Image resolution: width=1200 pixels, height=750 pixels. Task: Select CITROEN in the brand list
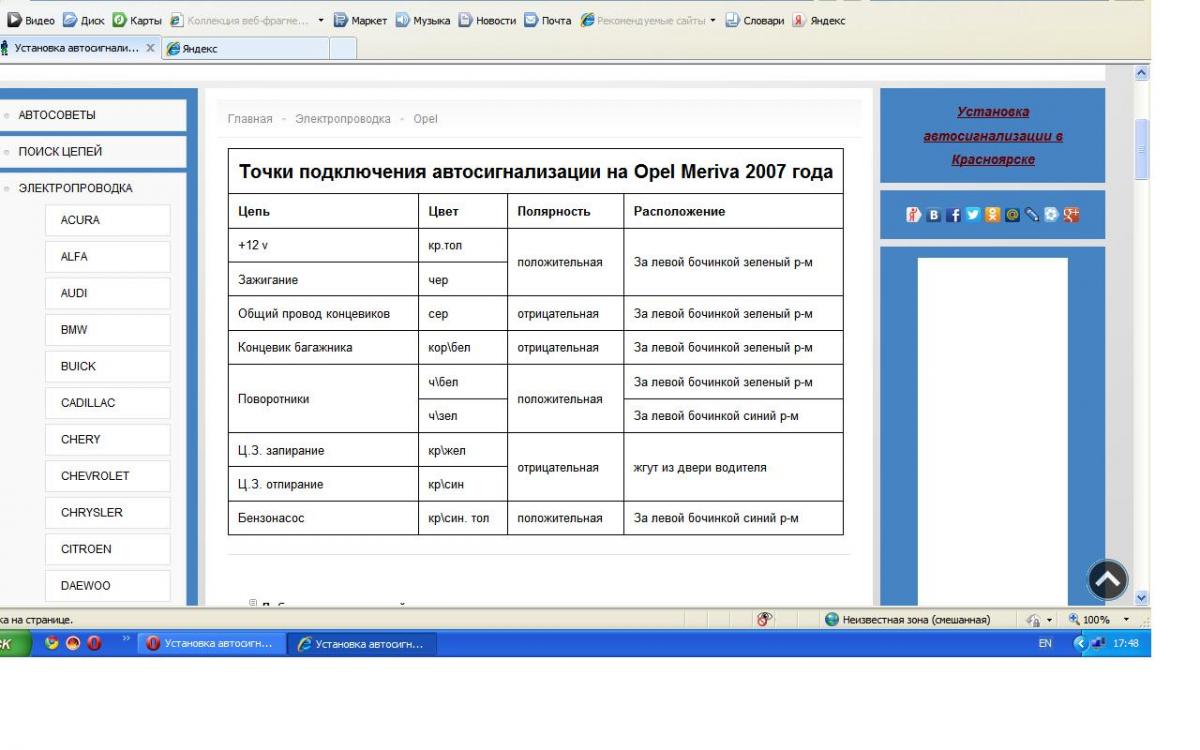coord(108,549)
